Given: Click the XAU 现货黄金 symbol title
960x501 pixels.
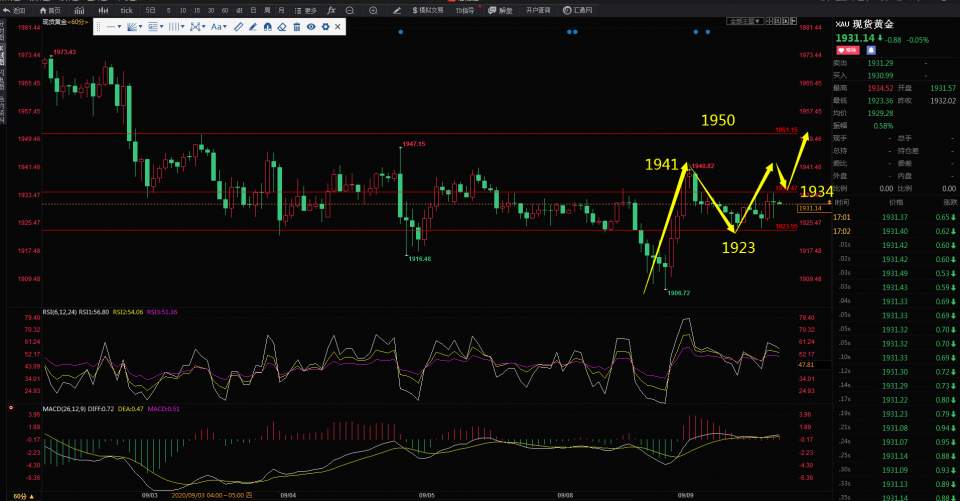Looking at the screenshot, I should click(864, 24).
